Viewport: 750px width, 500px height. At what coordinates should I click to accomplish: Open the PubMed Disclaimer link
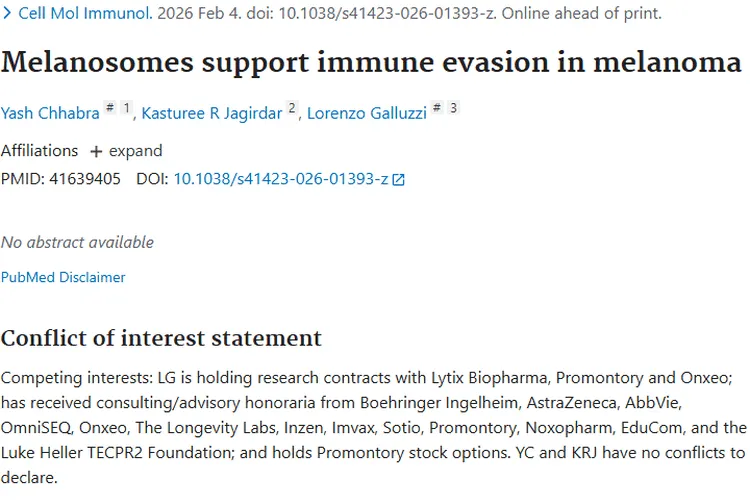[63, 277]
